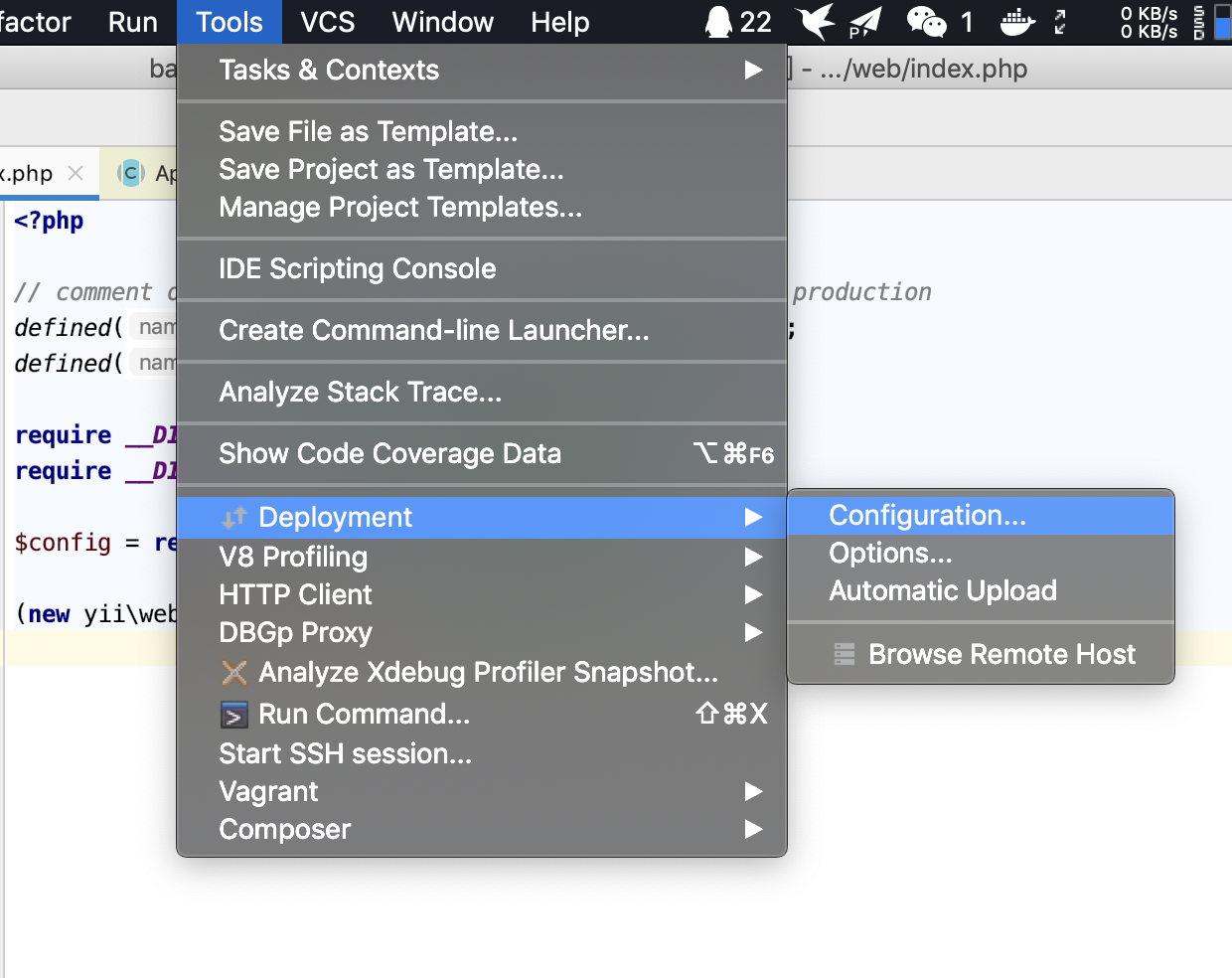The image size is (1232, 978).
Task: Select Vagrant menu item
Action: 482,791
